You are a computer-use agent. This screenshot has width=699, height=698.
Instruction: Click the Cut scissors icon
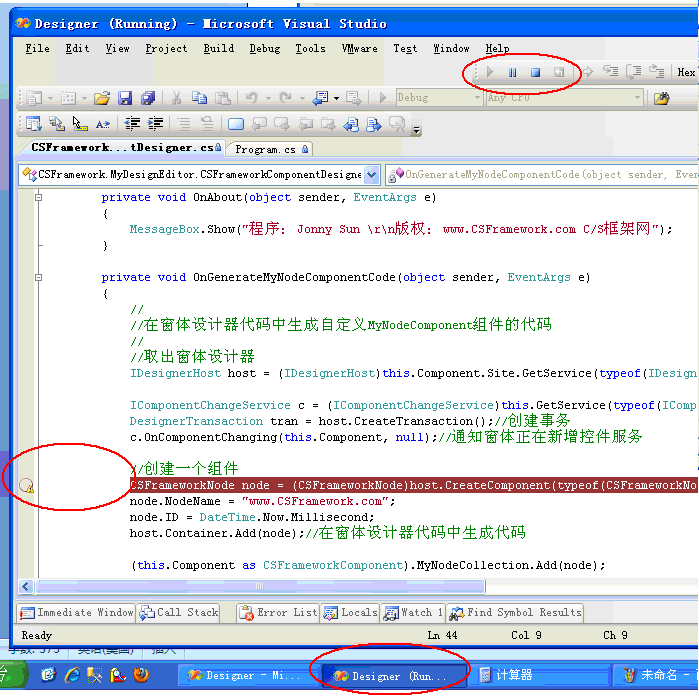pyautogui.click(x=176, y=98)
